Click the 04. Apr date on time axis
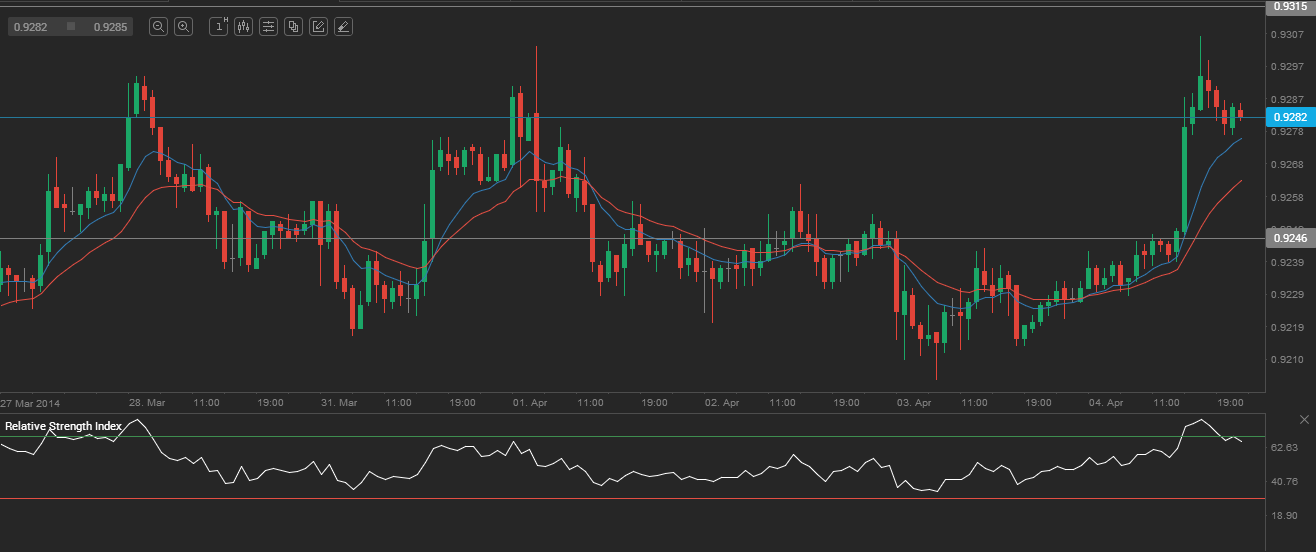The width and height of the screenshot is (1316, 552). click(x=1105, y=402)
